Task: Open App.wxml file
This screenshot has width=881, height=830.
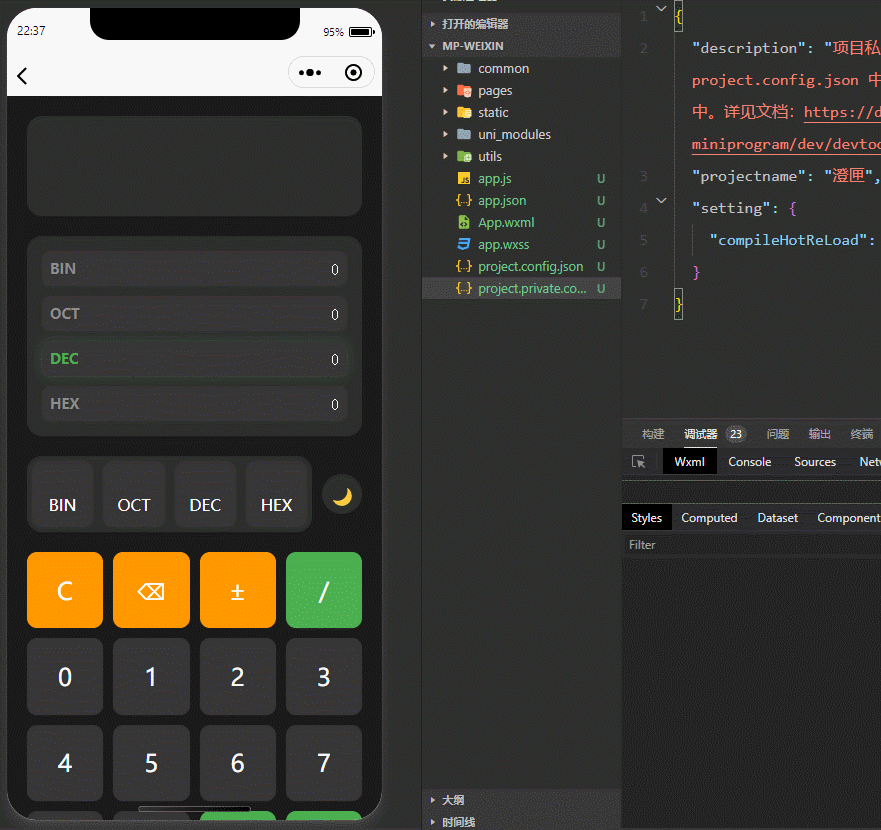Action: tap(521, 223)
